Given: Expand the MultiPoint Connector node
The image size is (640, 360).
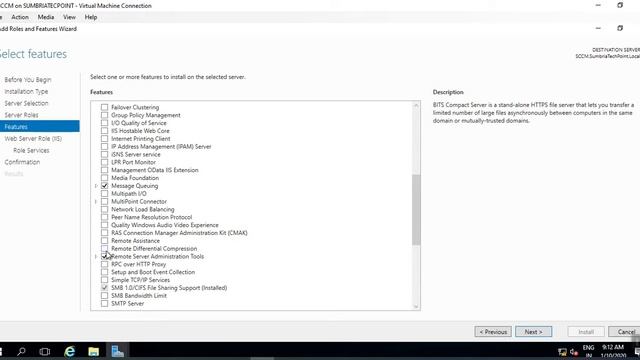Looking at the screenshot, I should point(96,202).
